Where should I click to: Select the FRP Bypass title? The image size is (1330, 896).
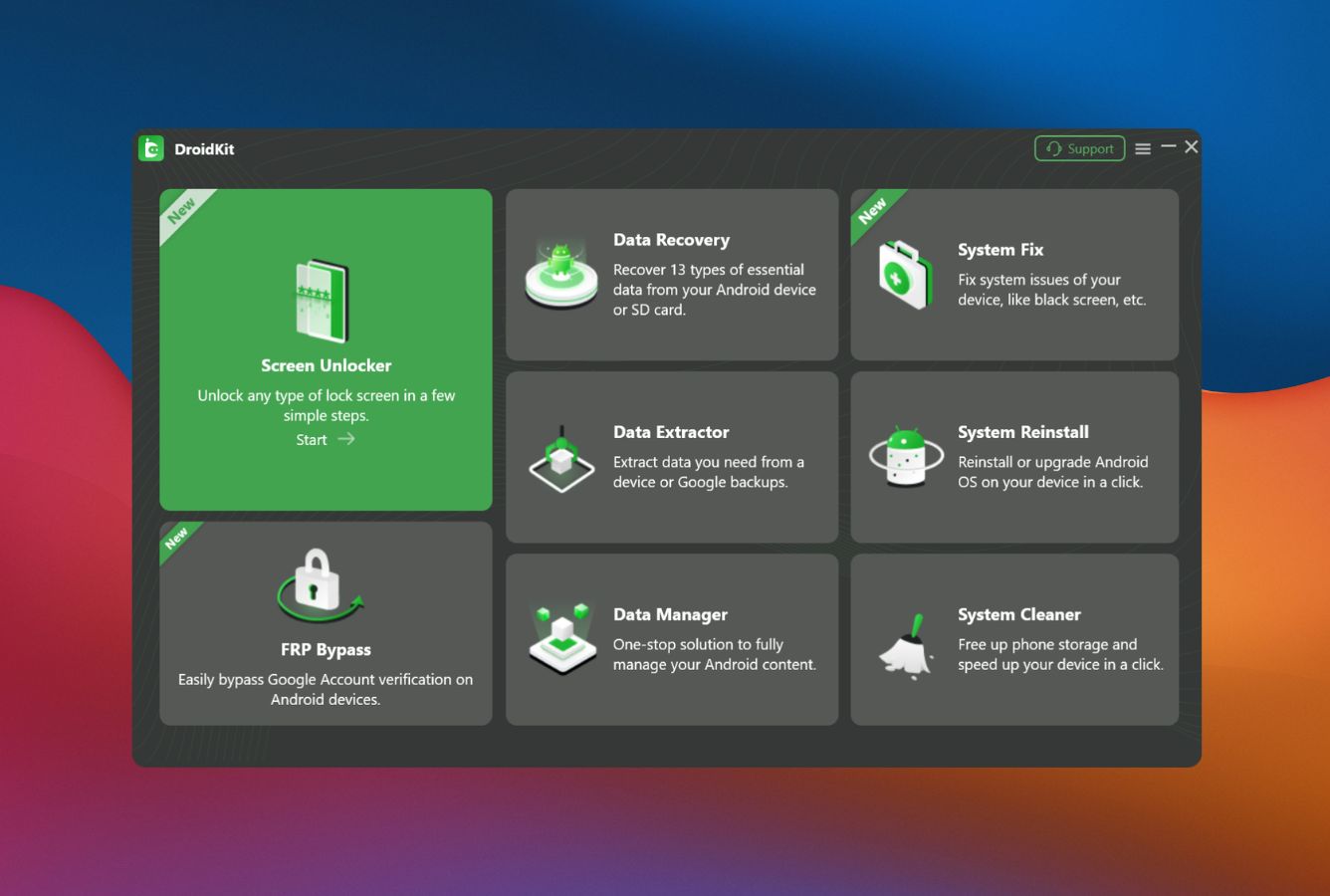[326, 649]
